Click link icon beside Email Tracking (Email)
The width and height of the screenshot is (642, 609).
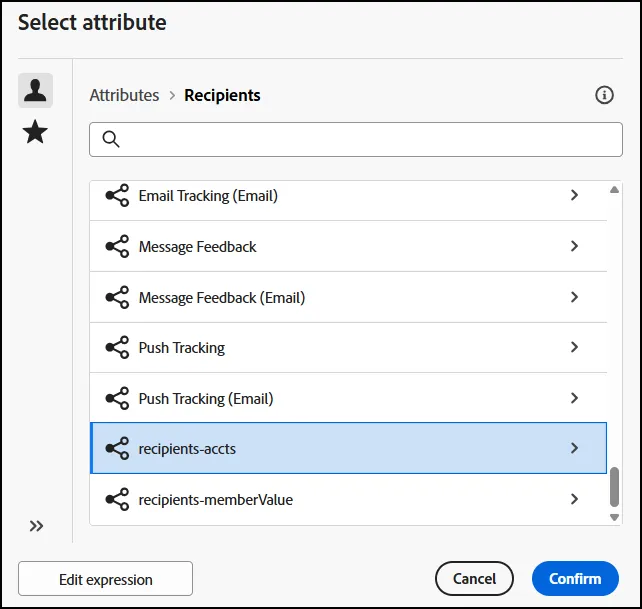coord(117,195)
